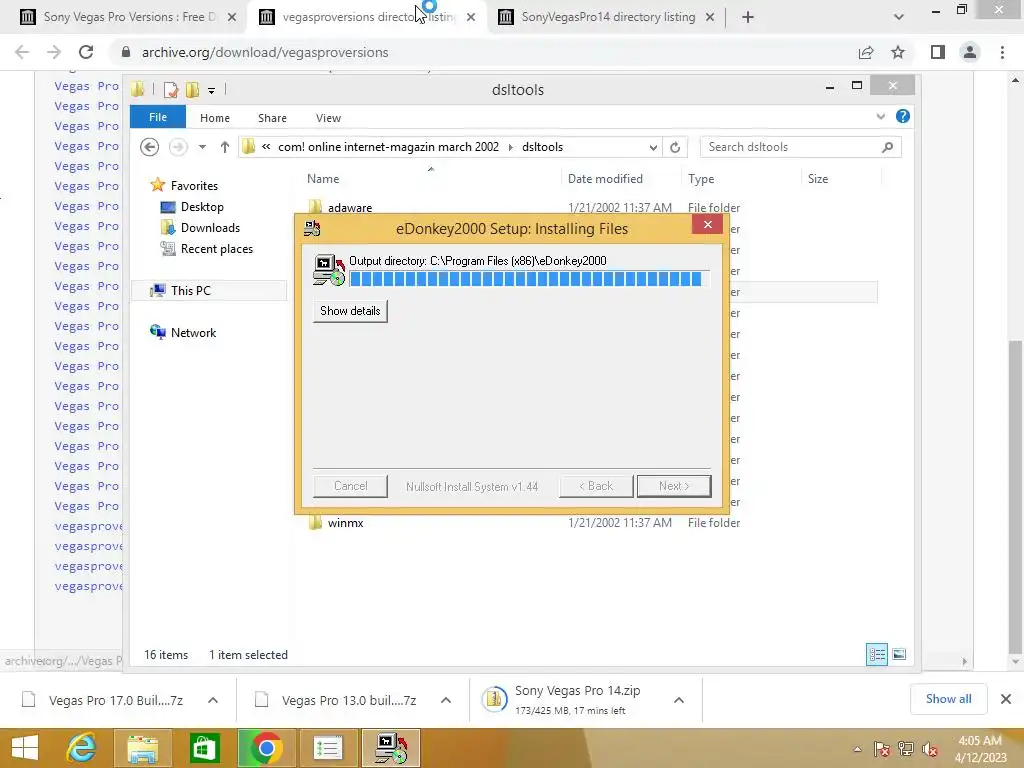Expand the address path dropdown

pos(653,148)
